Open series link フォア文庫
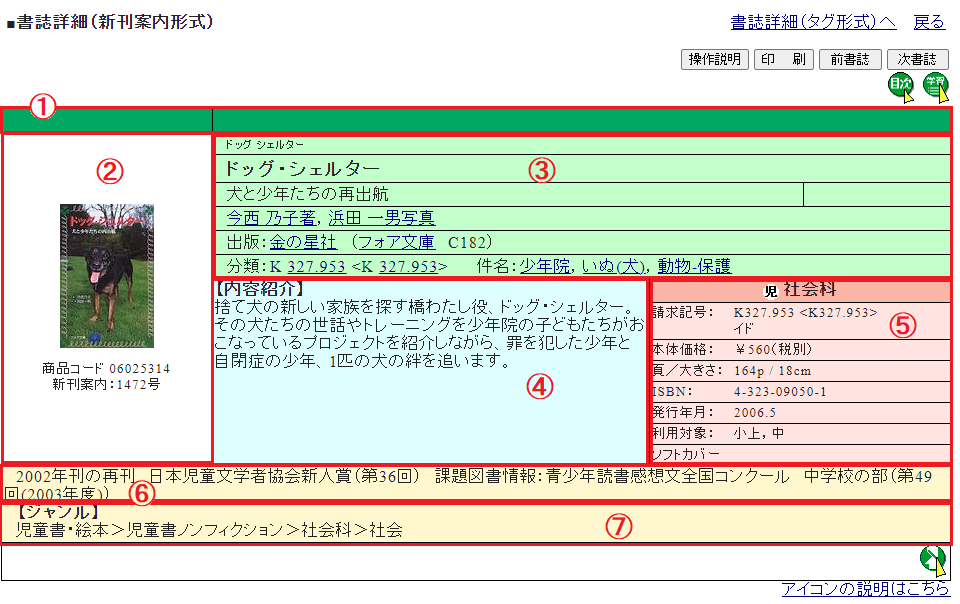Viewport: 960px width, 604px height. [x=397, y=242]
